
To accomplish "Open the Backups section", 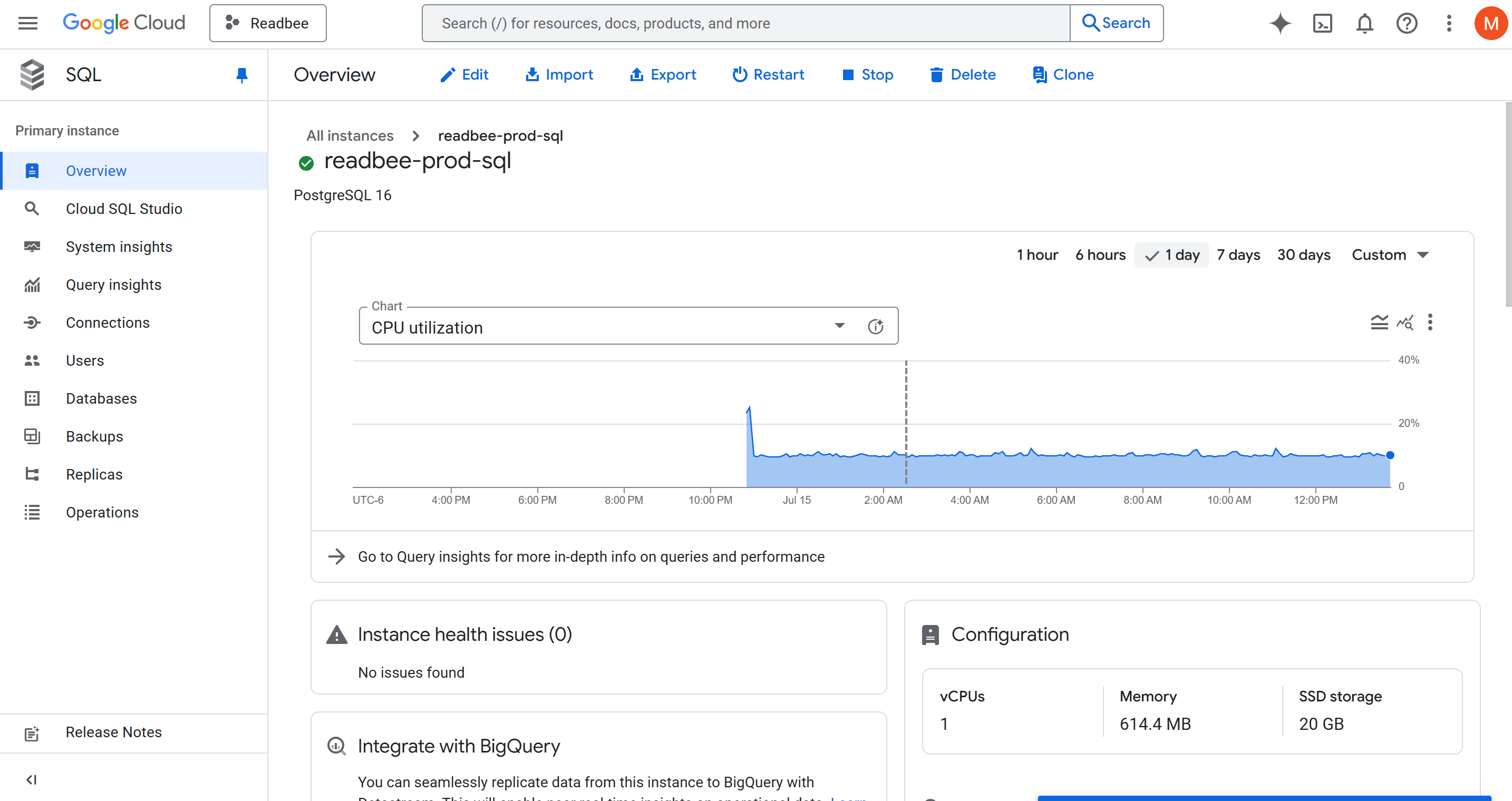I will tap(94, 436).
